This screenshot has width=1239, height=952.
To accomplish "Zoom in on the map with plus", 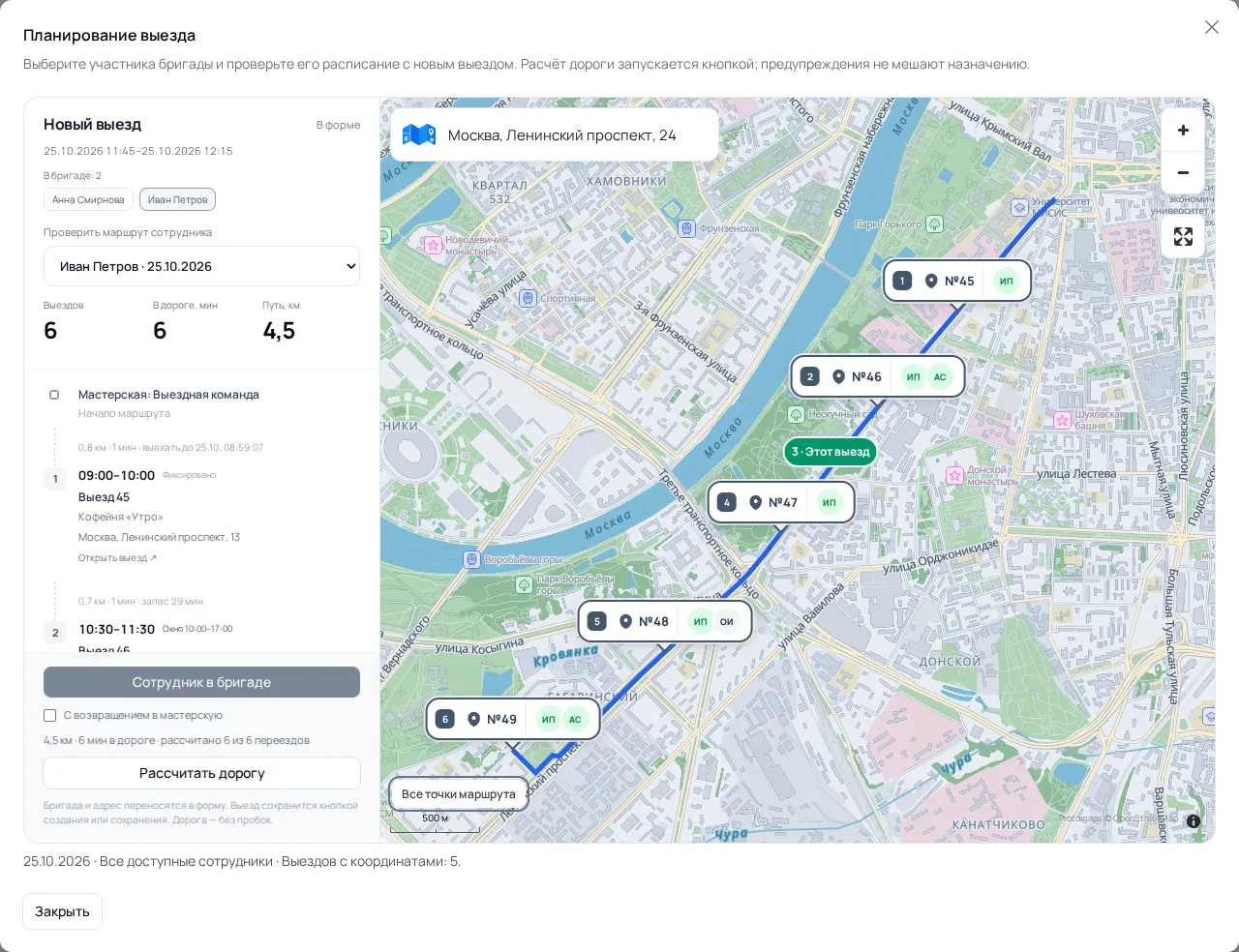I will (x=1183, y=131).
